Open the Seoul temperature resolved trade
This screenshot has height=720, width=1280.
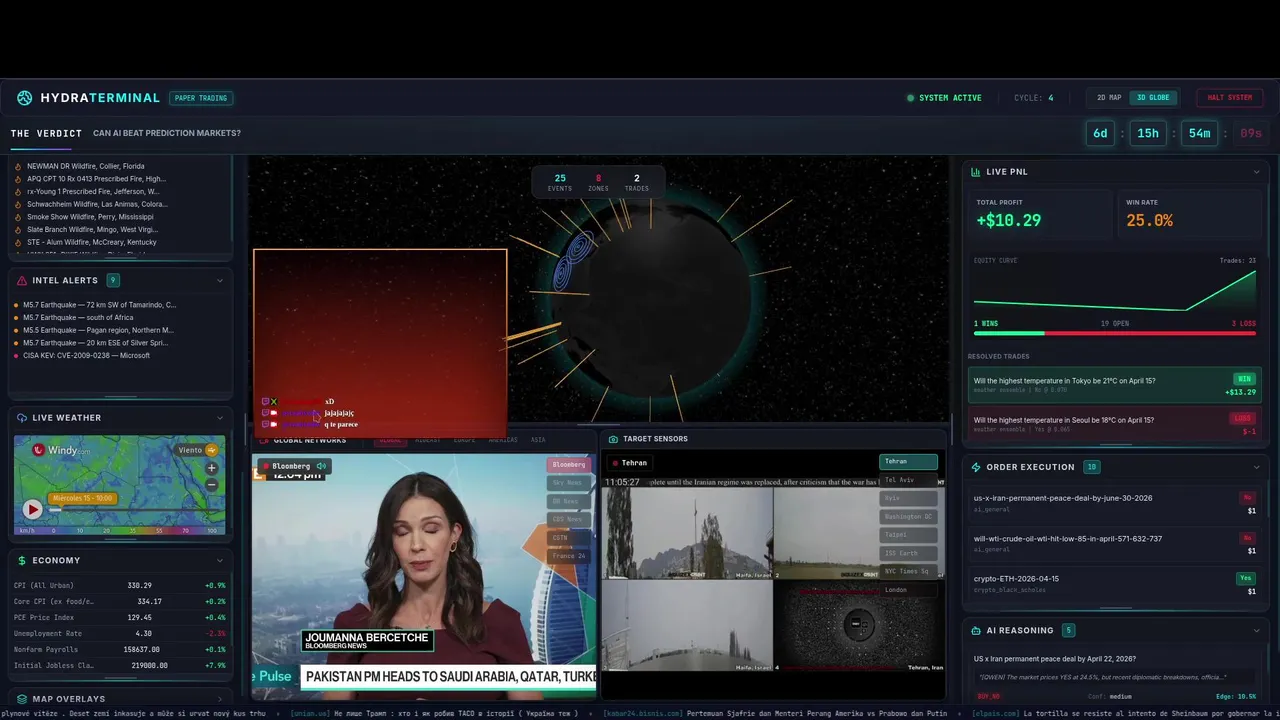[x=1114, y=424]
